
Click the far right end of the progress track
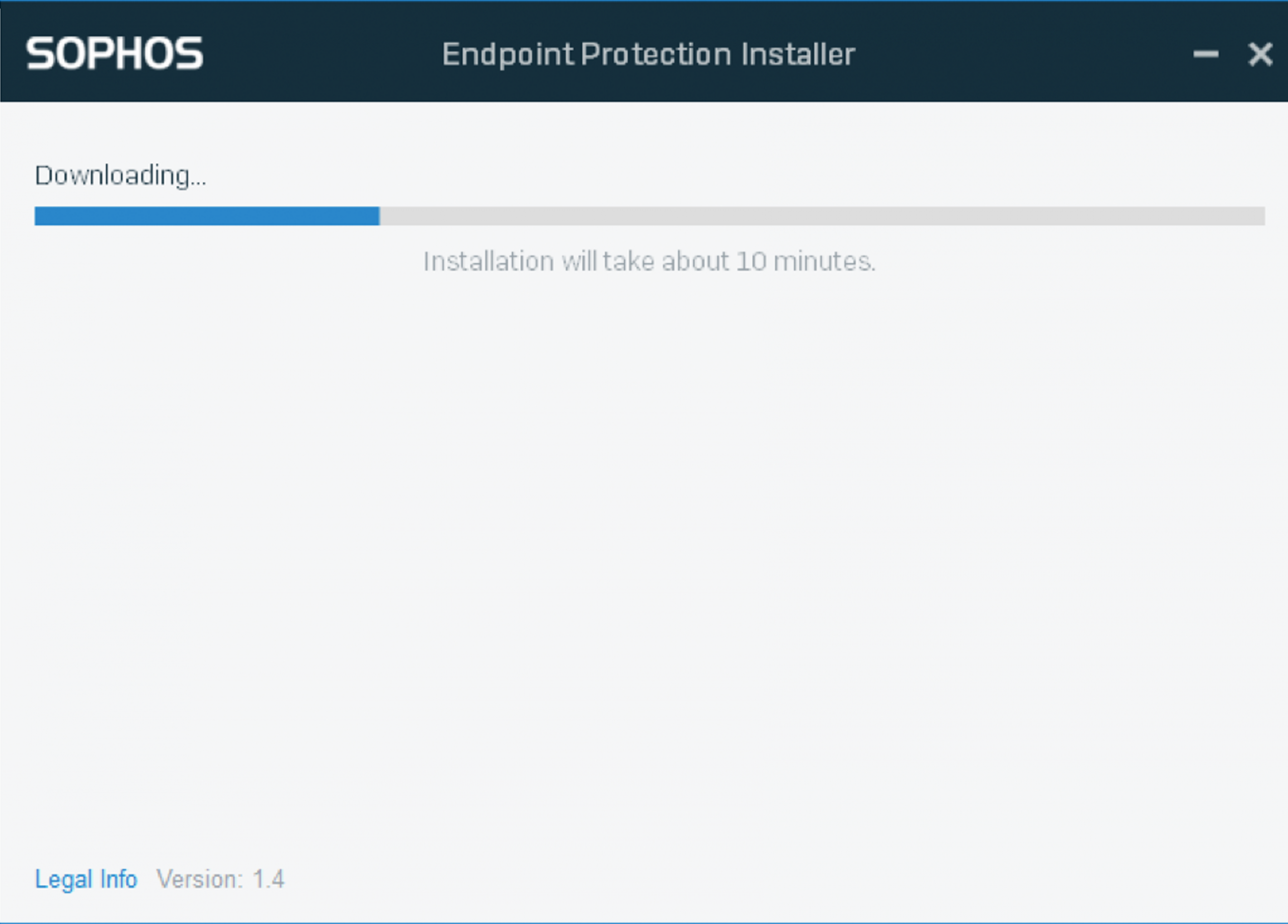tap(1260, 216)
